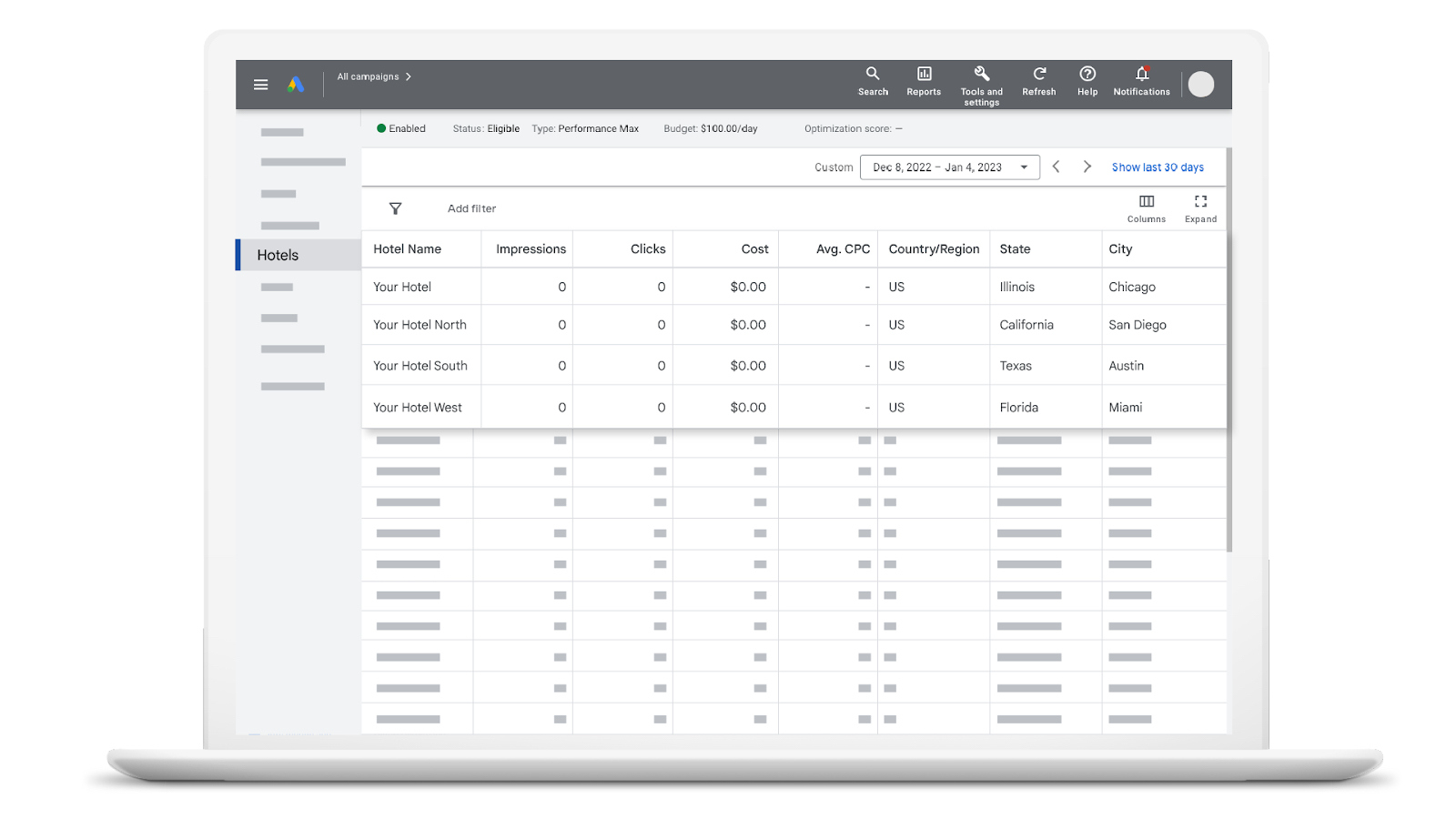Open the Help icon
Viewport: 1456px width, 819px height.
coord(1087,80)
